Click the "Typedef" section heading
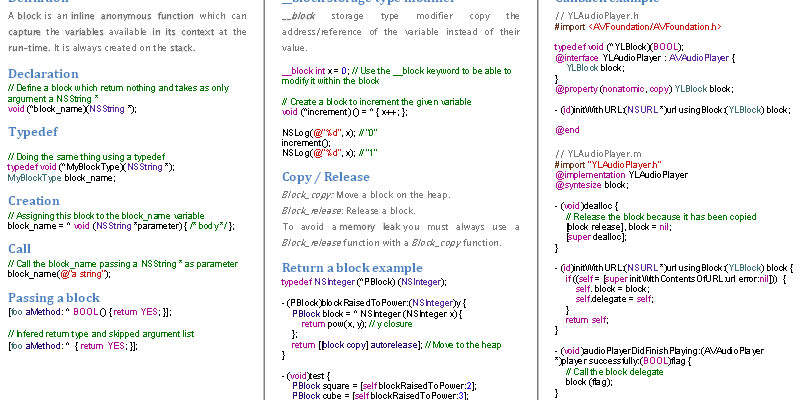Viewport: 800px width, 400px height. coord(33,132)
